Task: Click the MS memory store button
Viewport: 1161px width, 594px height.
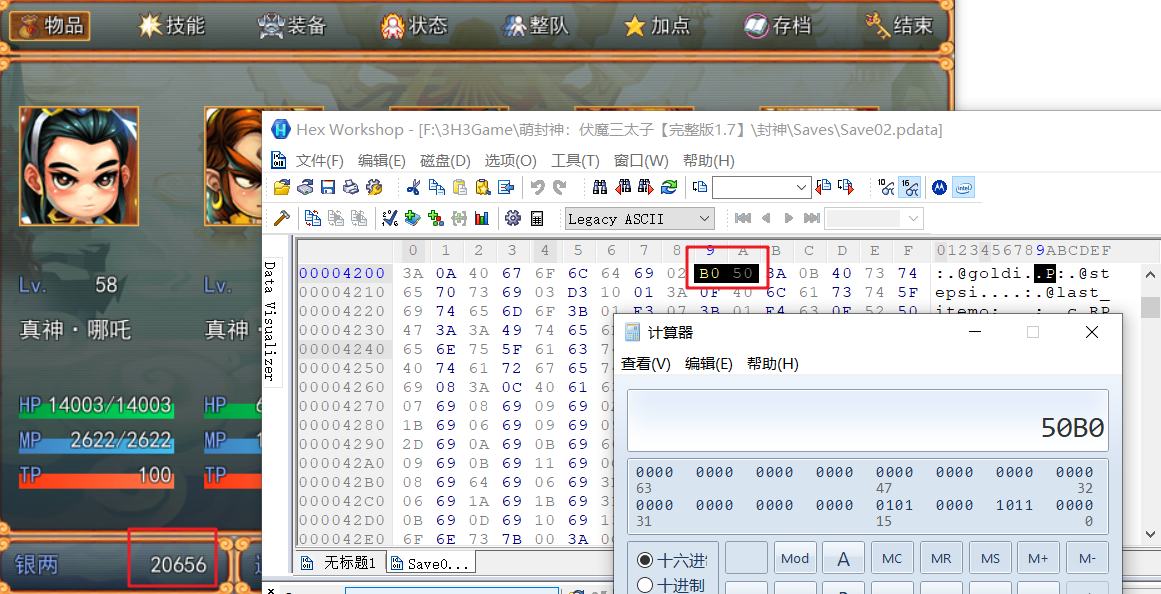Action: click(x=990, y=558)
